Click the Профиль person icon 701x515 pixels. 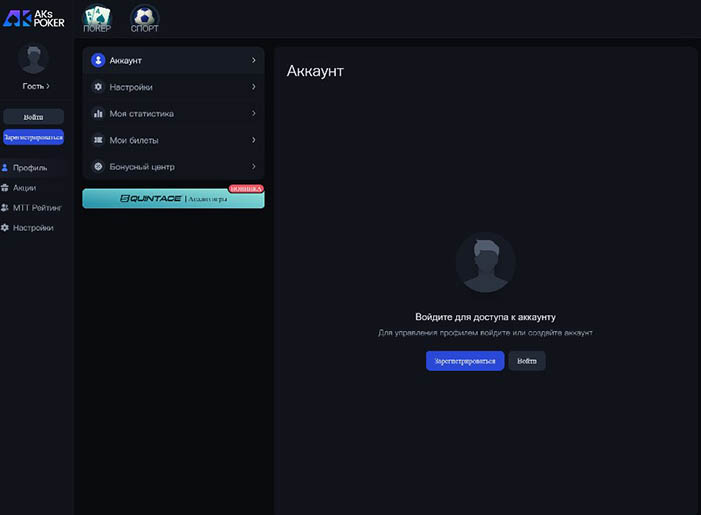pyautogui.click(x=5, y=168)
